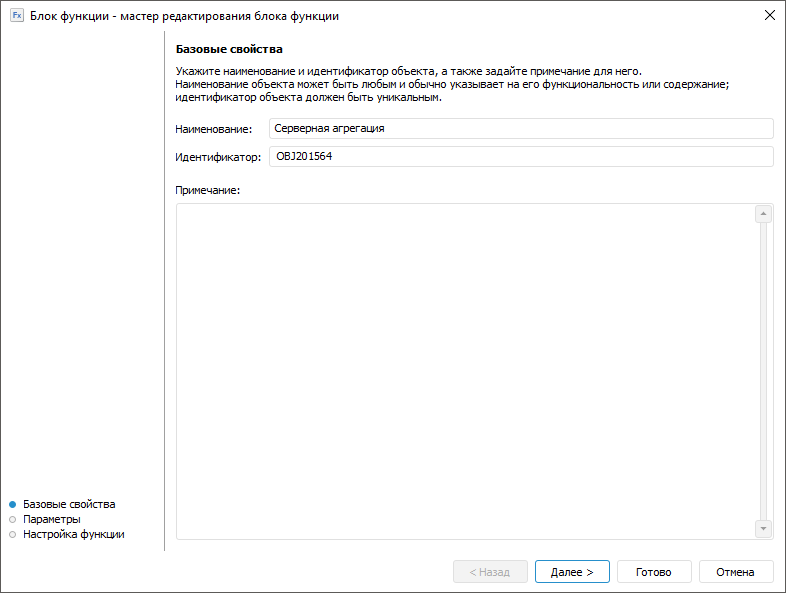Cancel the wizard with Отмена
786x593 pixels.
(x=735, y=572)
